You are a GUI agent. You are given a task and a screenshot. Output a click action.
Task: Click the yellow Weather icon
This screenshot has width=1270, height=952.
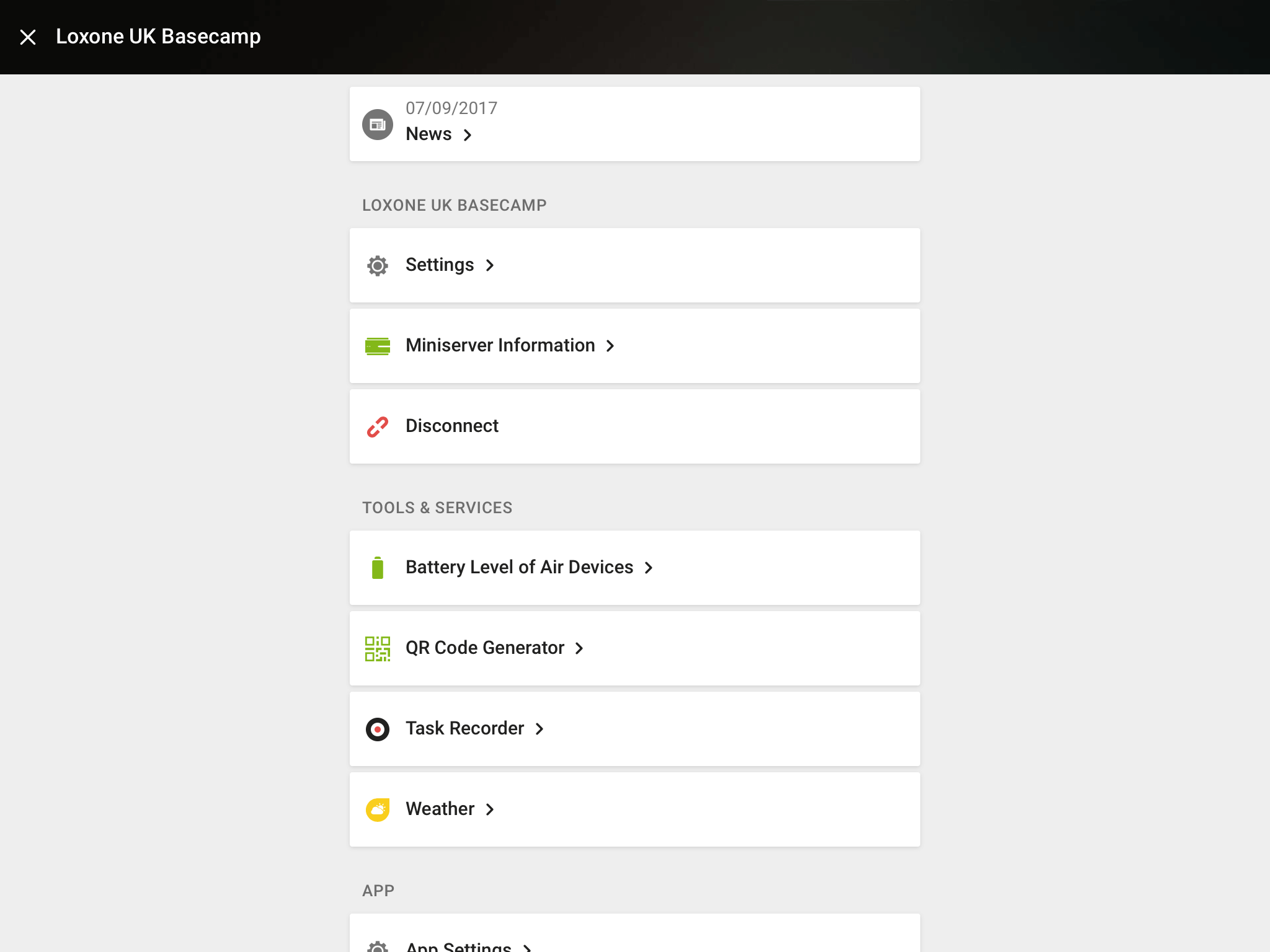point(378,809)
